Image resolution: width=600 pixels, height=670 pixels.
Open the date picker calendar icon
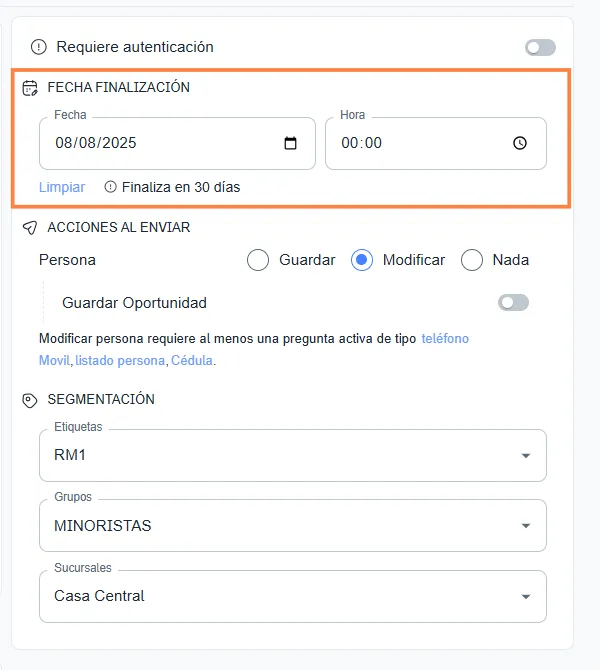[291, 143]
